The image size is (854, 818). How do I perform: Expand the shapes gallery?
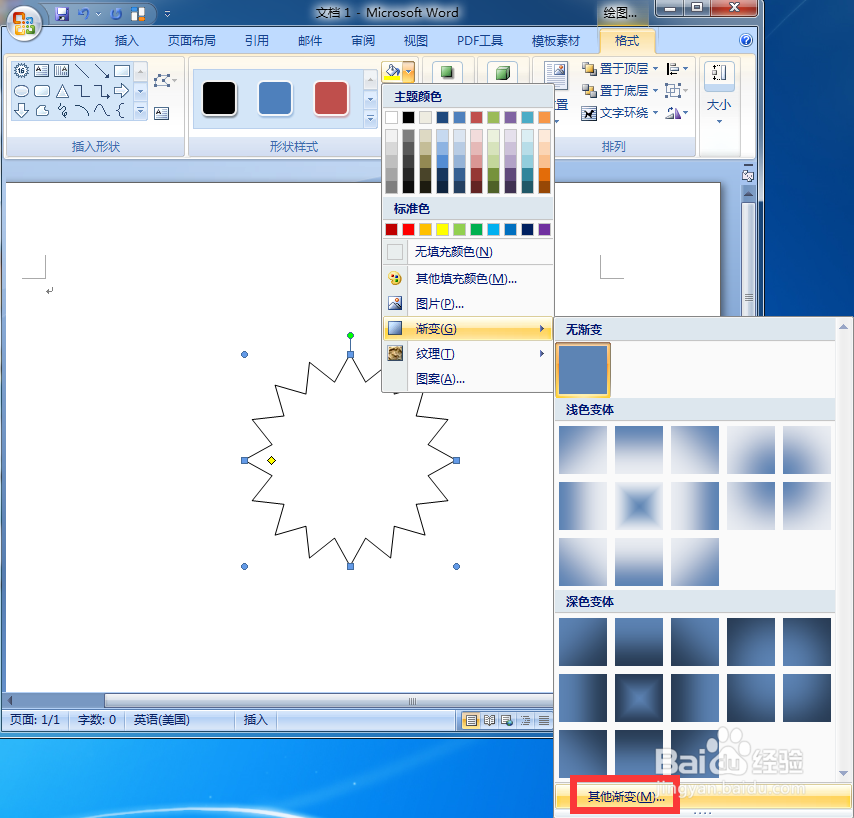(x=141, y=111)
